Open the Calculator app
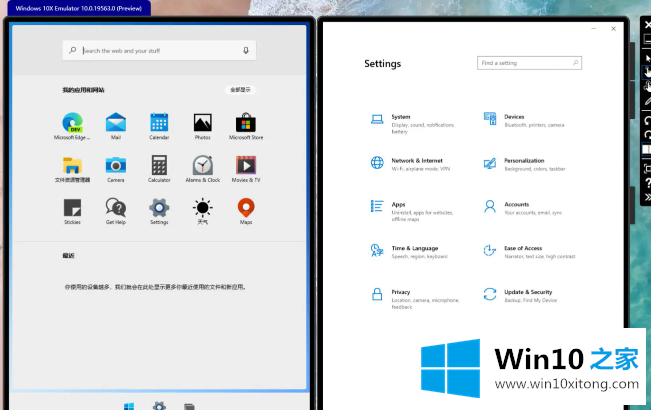This screenshot has width=651, height=410. [x=159, y=166]
